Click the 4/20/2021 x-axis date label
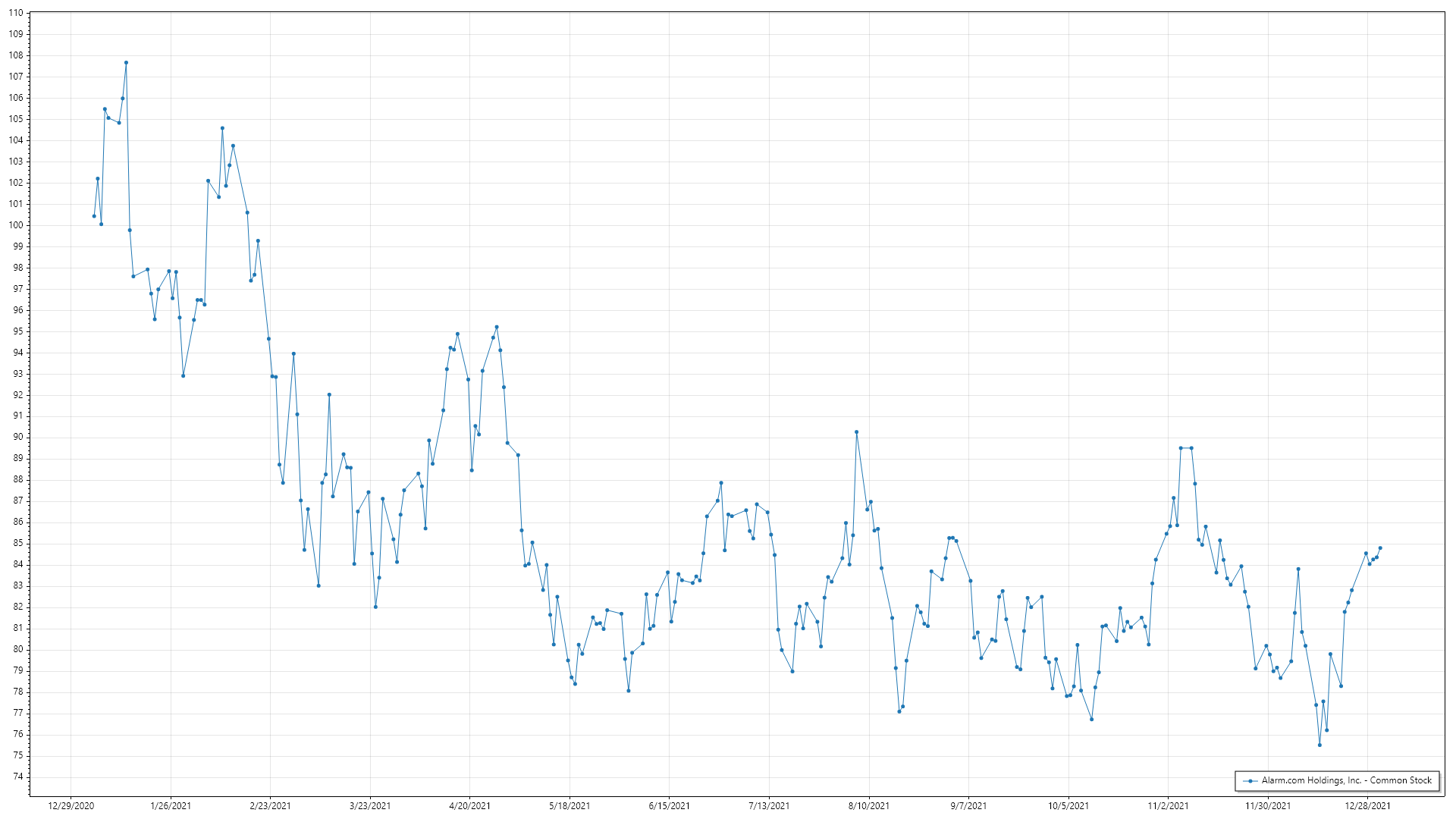 (469, 805)
